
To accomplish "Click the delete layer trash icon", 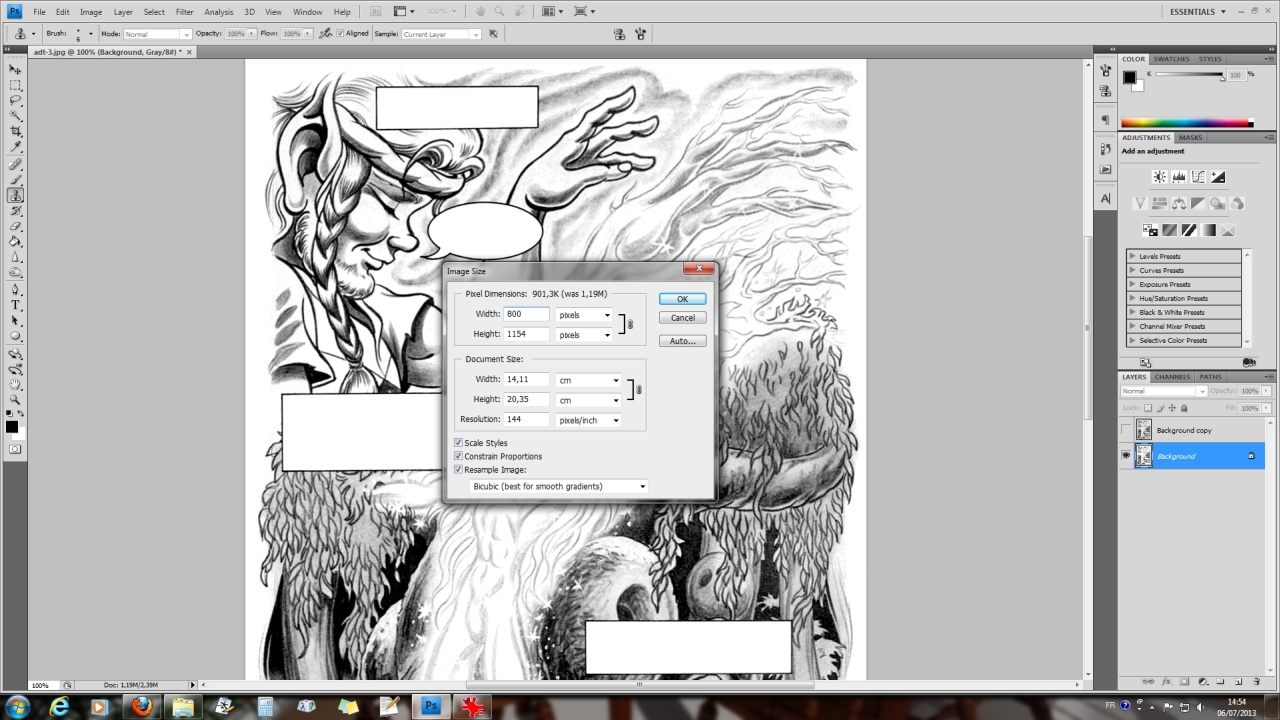I will 1256,681.
